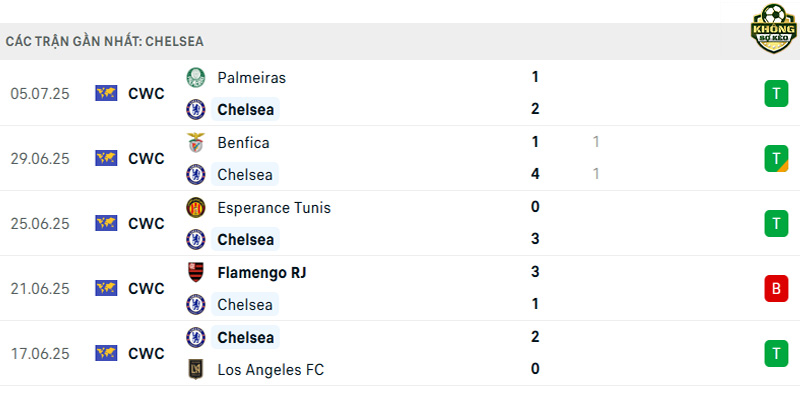This screenshot has height=400, width=800.
Task: Click the Các trận gần nhất: Chelsea header
Action: [105, 41]
